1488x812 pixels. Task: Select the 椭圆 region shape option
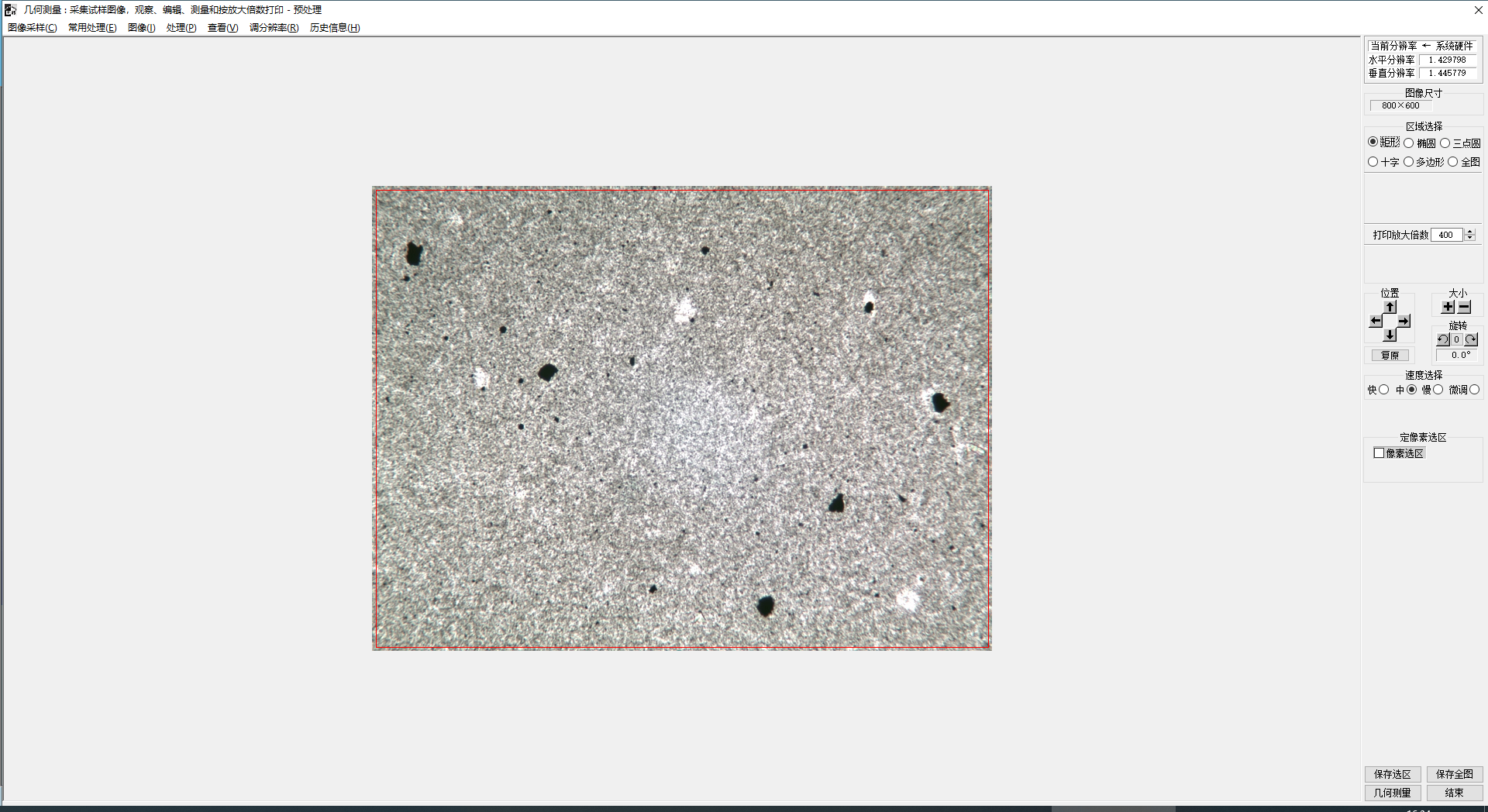click(1409, 143)
